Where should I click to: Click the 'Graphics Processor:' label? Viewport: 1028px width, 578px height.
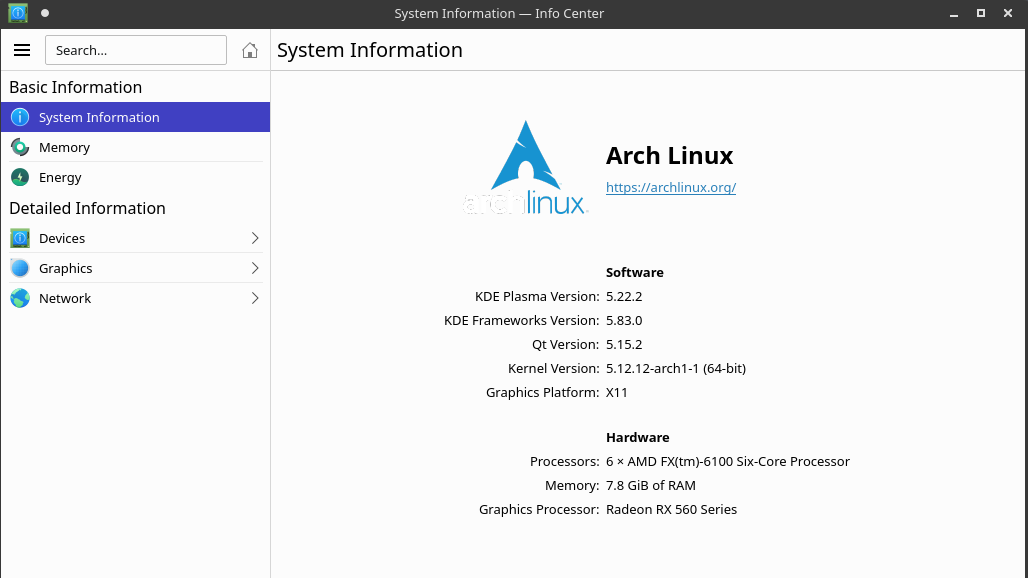pos(539,510)
